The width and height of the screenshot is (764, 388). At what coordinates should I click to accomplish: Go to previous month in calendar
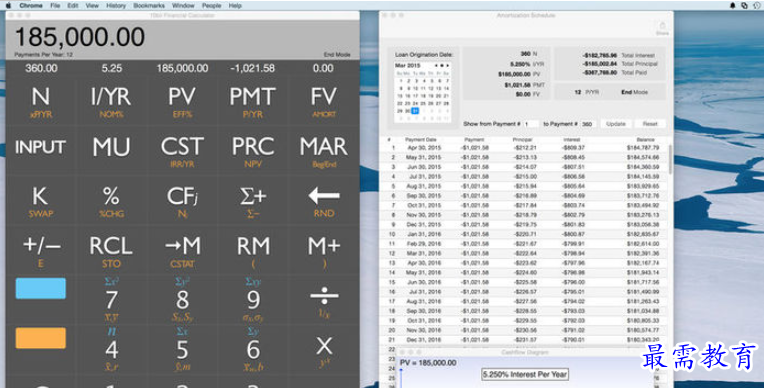436,65
